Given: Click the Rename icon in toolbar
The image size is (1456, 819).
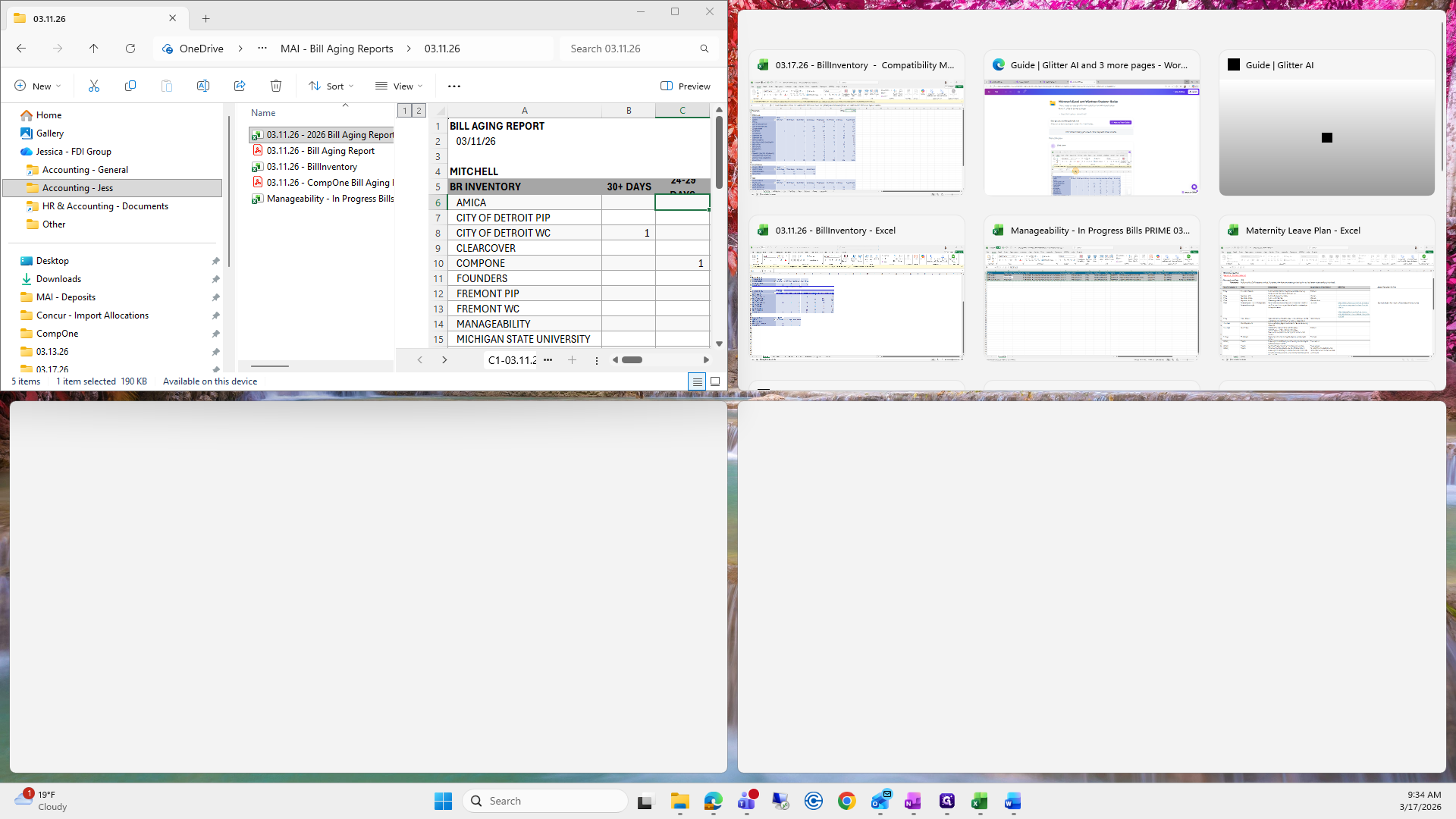Looking at the screenshot, I should 202,86.
